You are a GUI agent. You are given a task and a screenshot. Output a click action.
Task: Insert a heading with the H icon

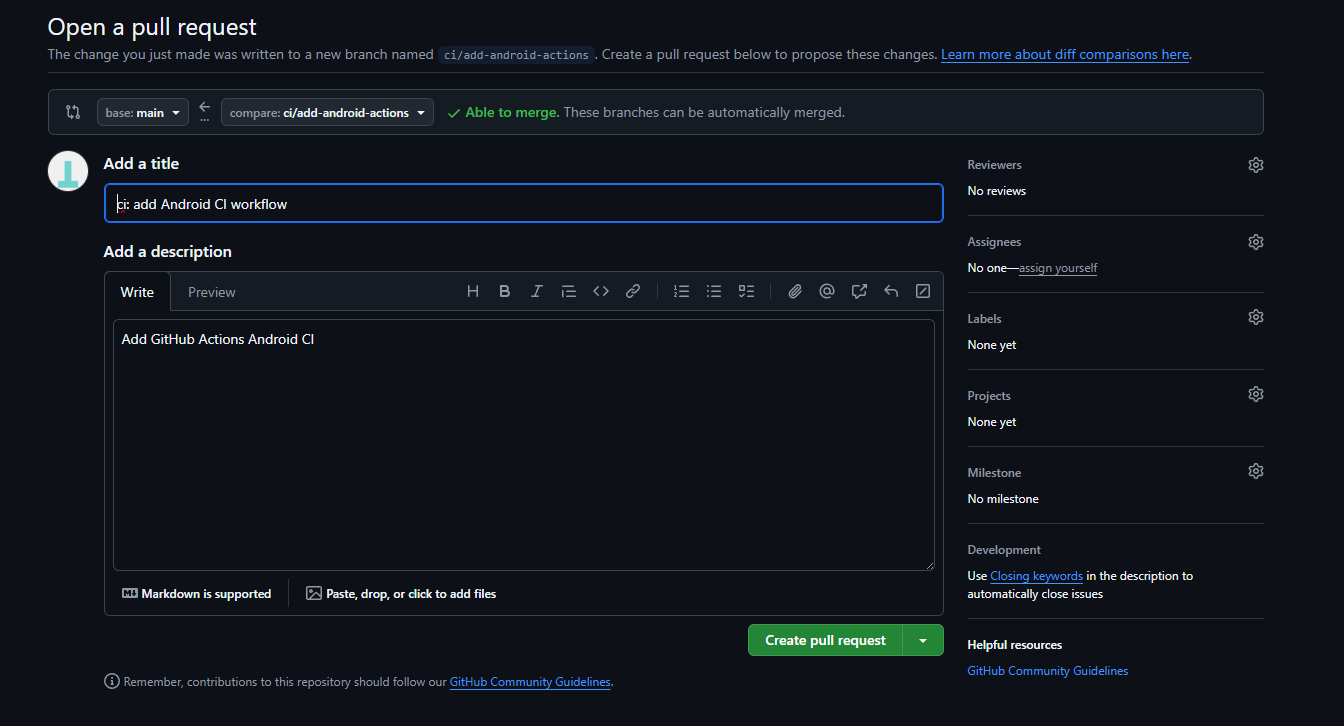(x=473, y=291)
